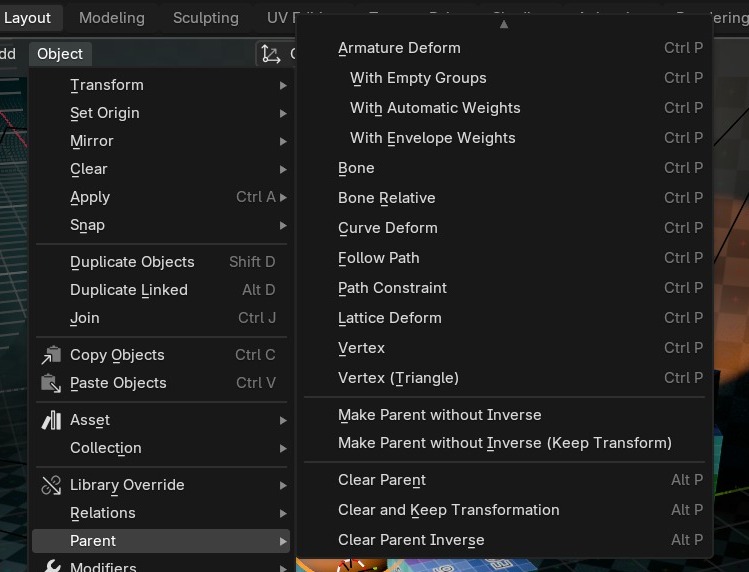The image size is (749, 572).
Task: Select Paste Objects entry
Action: coord(161,383)
